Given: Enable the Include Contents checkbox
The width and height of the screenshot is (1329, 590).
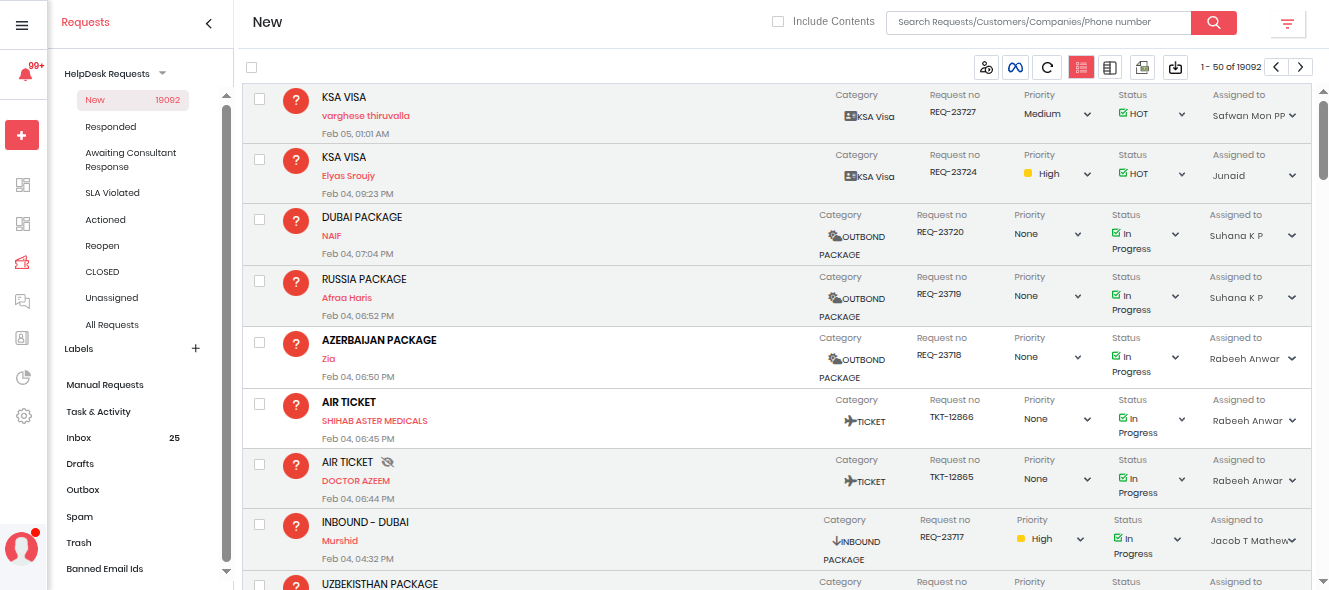Looking at the screenshot, I should 778,22.
